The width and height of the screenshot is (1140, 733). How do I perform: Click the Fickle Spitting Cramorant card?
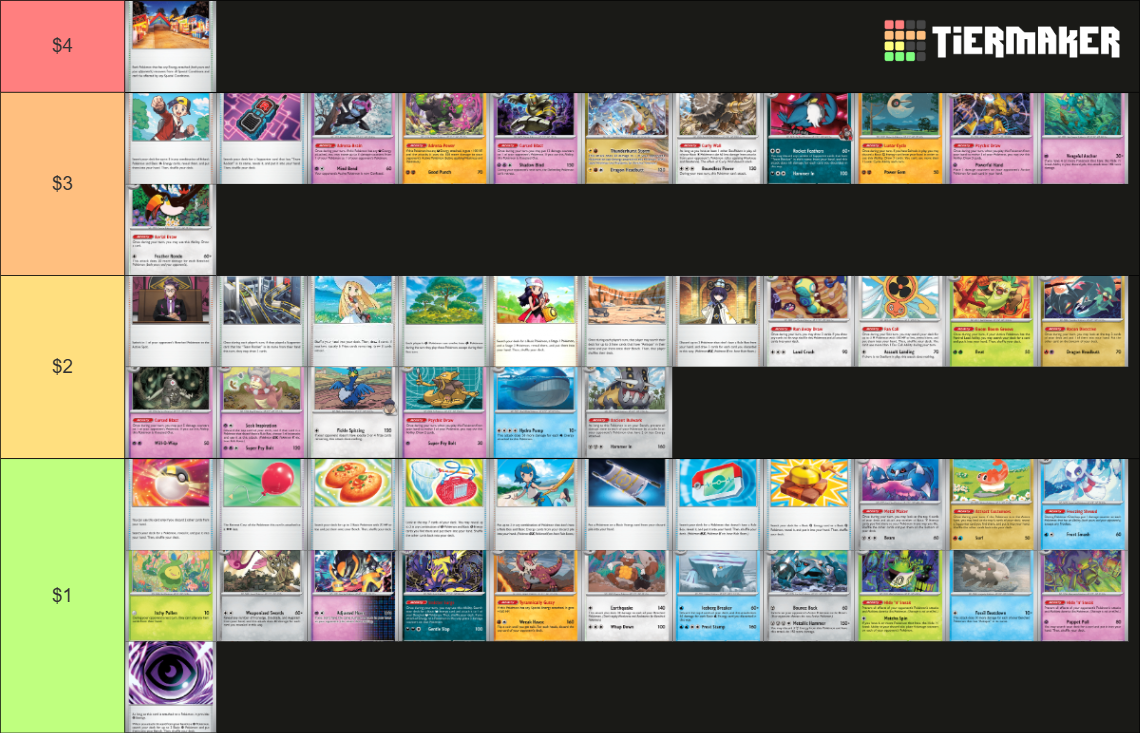(353, 412)
